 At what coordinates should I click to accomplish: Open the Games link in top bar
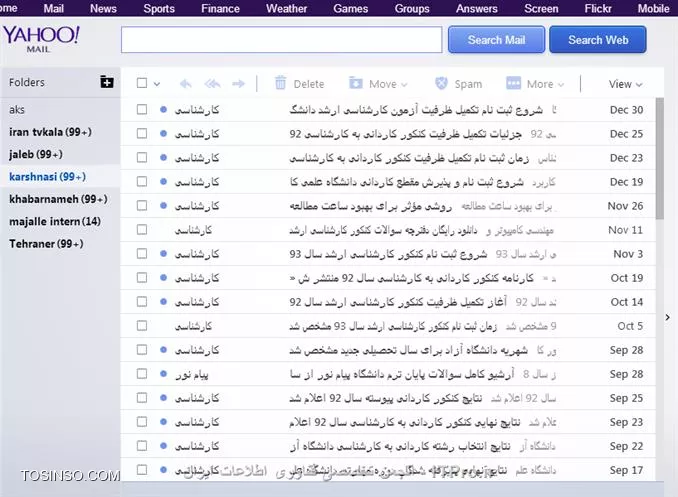click(x=350, y=8)
